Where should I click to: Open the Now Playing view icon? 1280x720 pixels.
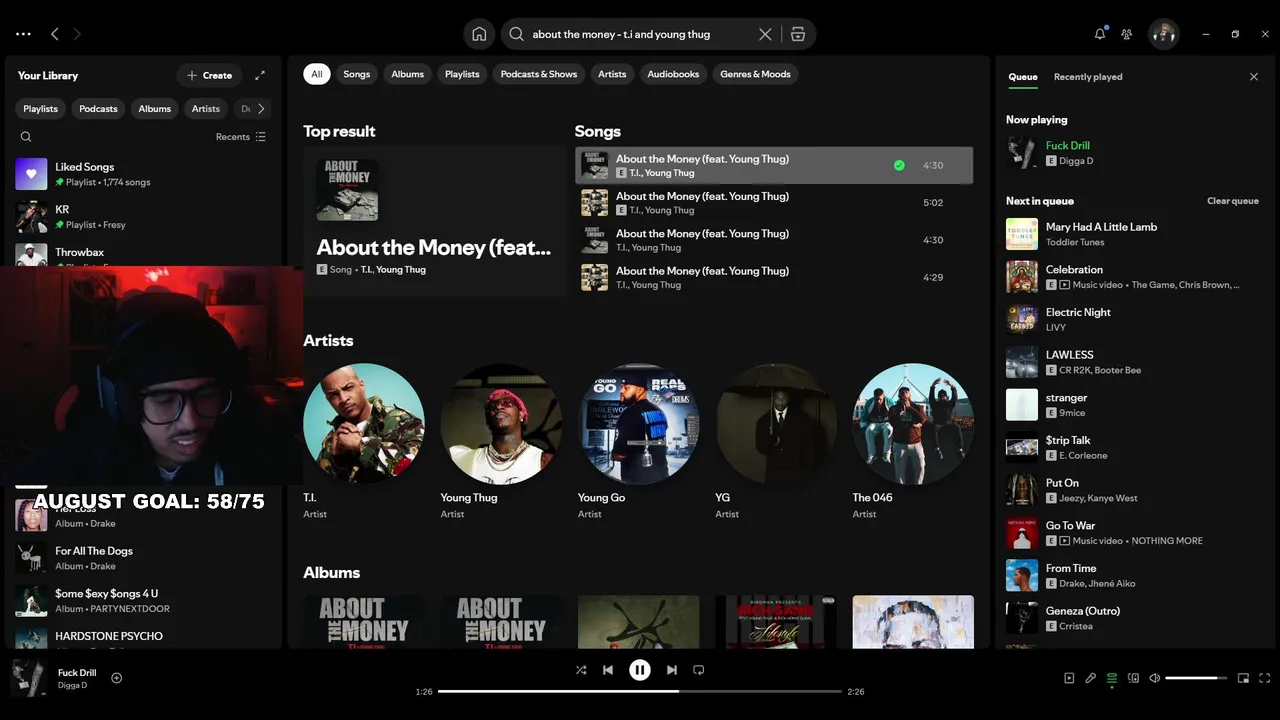[1069, 678]
